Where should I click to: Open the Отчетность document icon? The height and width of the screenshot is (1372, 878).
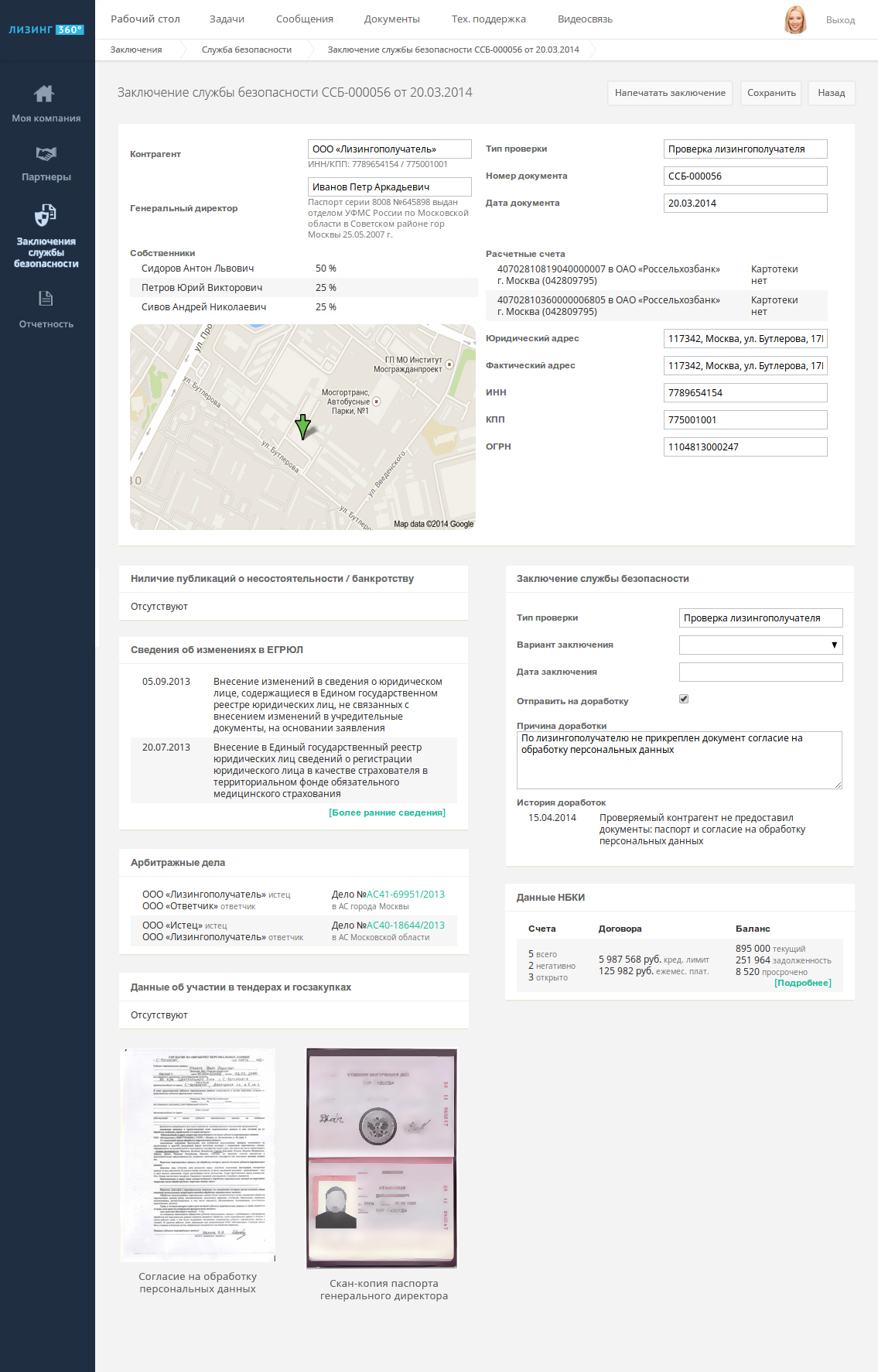46,298
